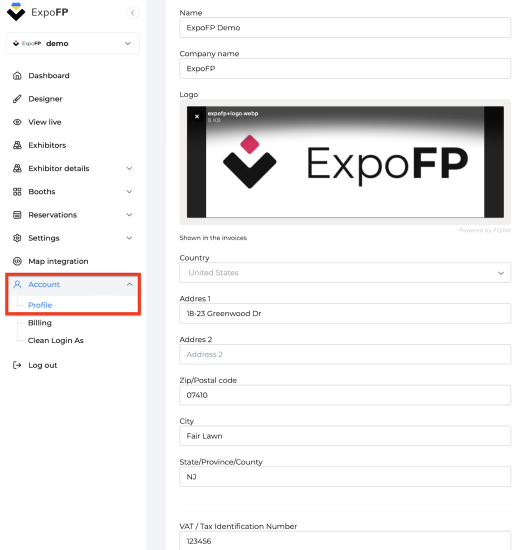Open the Exhibitors menu item

(x=47, y=145)
